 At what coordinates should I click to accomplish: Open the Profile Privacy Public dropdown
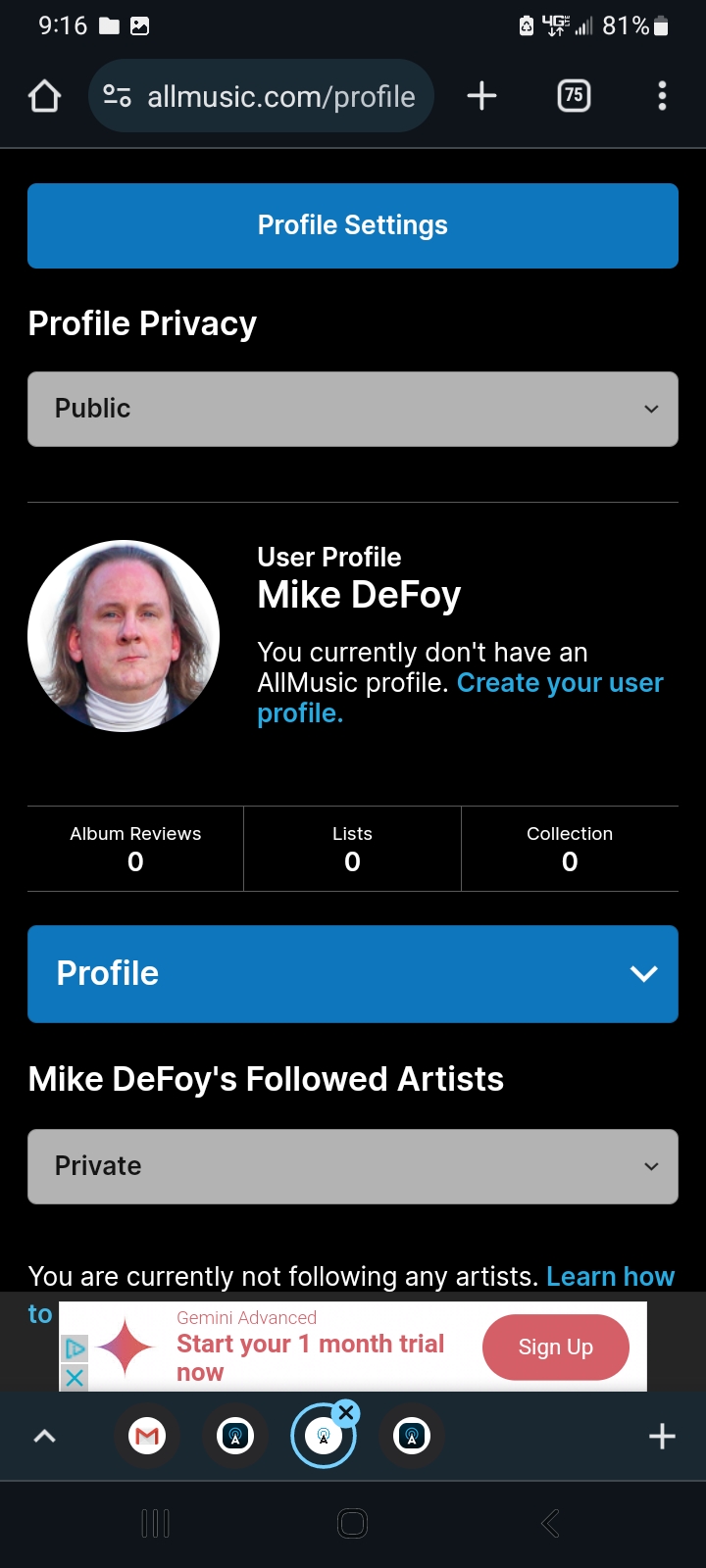tap(353, 409)
